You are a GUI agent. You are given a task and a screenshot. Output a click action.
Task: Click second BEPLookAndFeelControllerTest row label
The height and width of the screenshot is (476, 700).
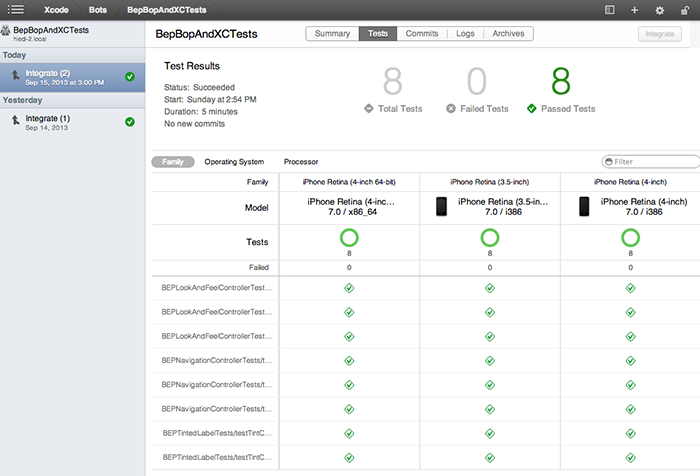click(217, 312)
